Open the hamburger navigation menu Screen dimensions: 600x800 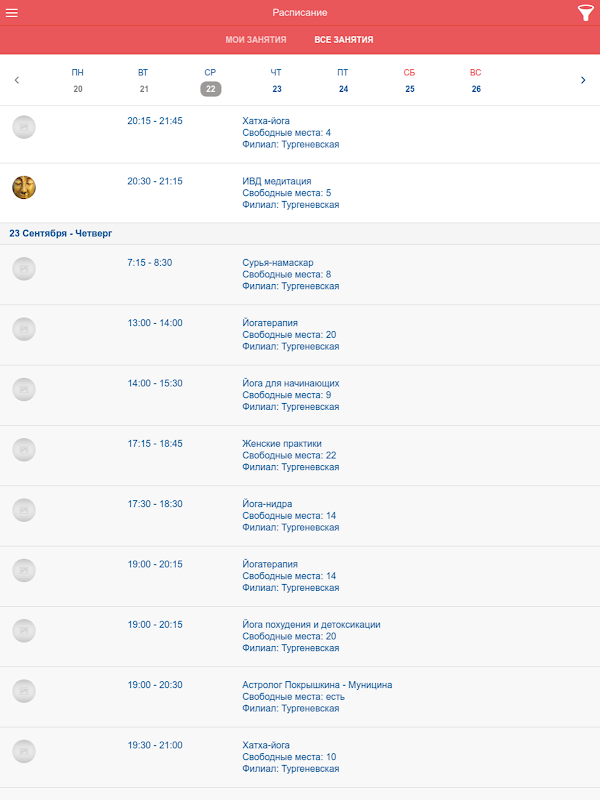(13, 12)
